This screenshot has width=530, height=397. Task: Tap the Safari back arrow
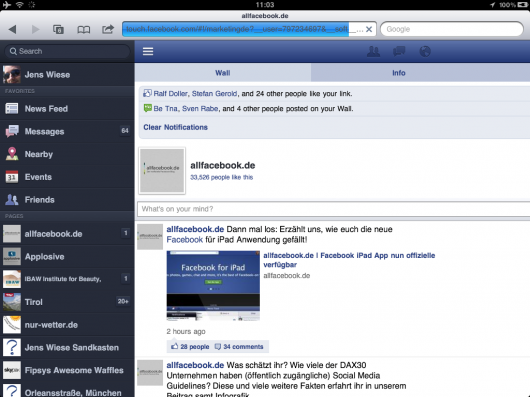tap(13, 29)
